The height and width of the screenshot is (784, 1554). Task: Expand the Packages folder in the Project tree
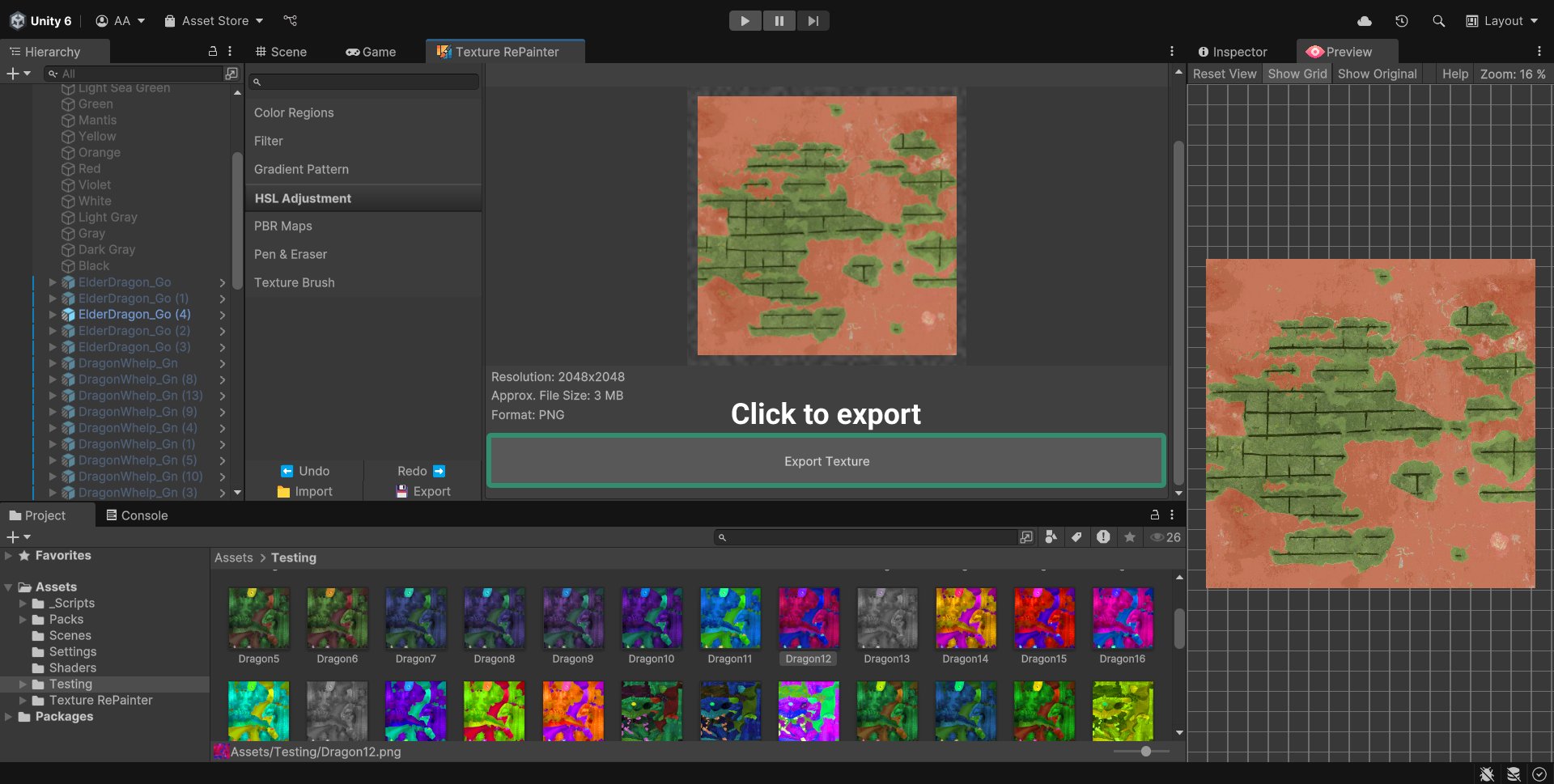tap(9, 717)
